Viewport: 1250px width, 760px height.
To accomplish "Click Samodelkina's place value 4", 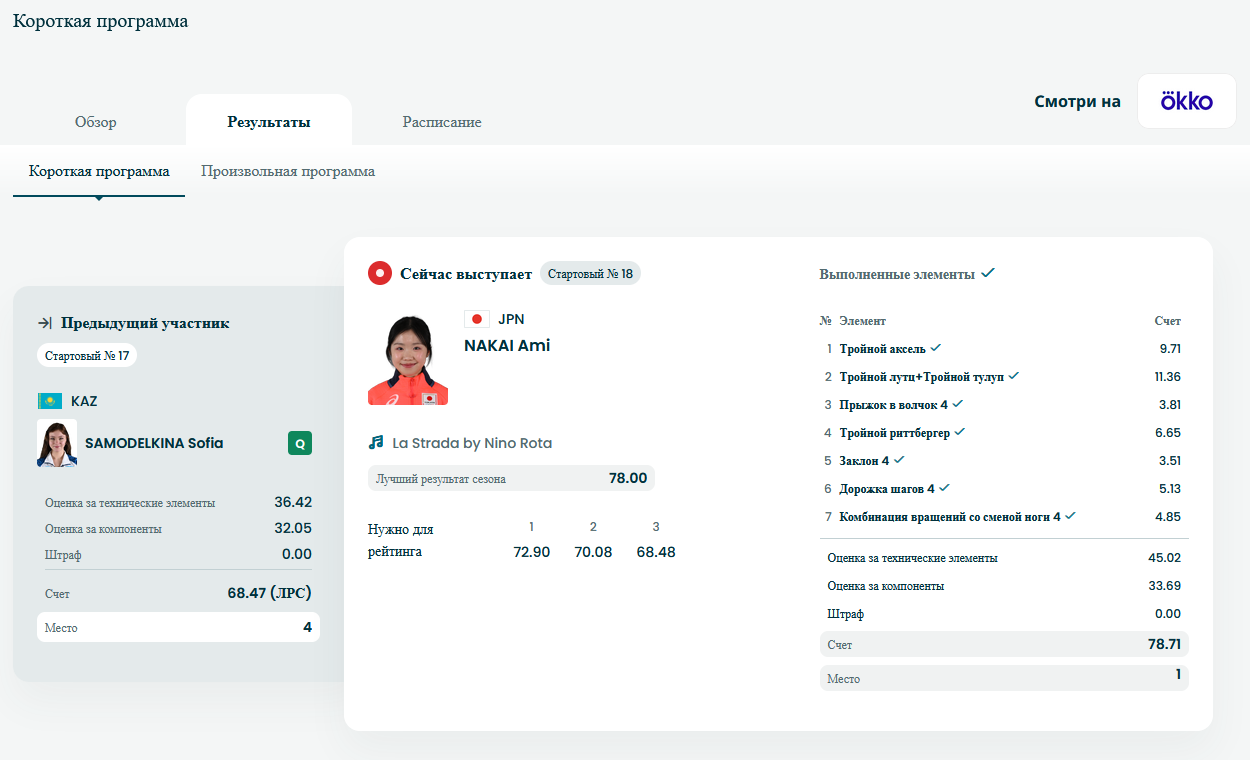I will (307, 627).
